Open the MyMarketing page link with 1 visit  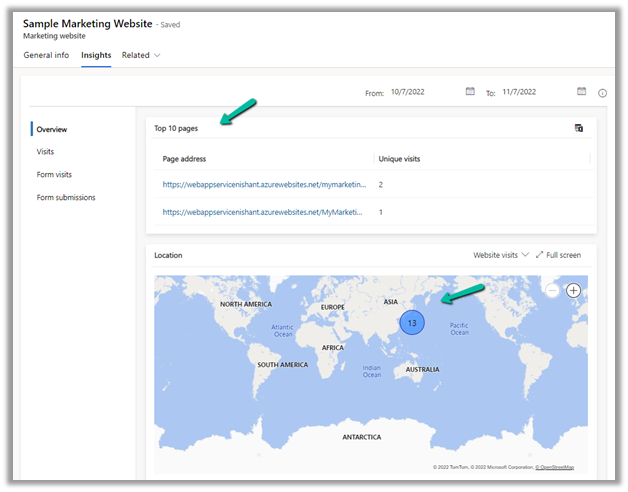[265, 212]
